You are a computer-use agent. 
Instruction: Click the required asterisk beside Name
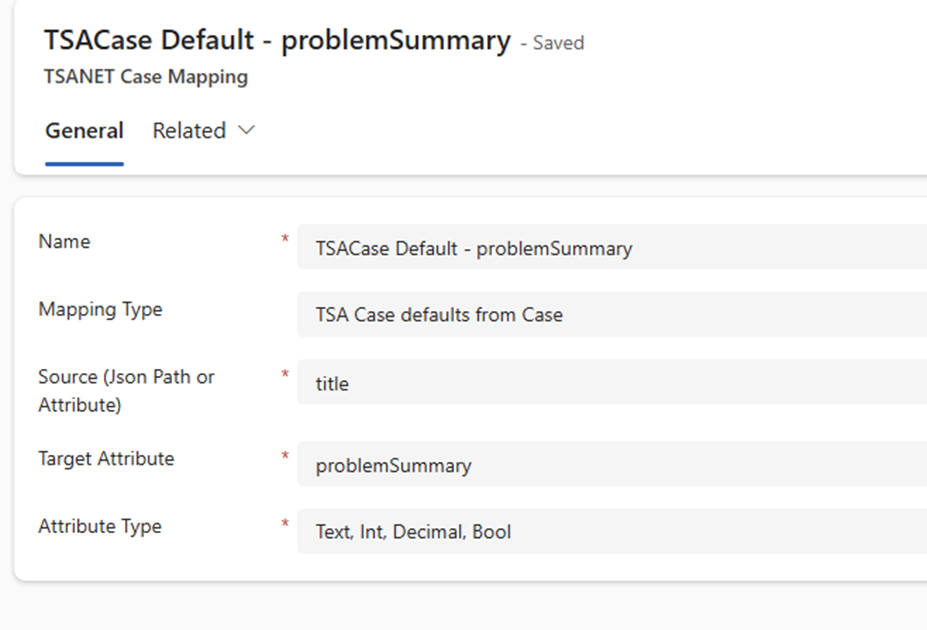(285, 240)
